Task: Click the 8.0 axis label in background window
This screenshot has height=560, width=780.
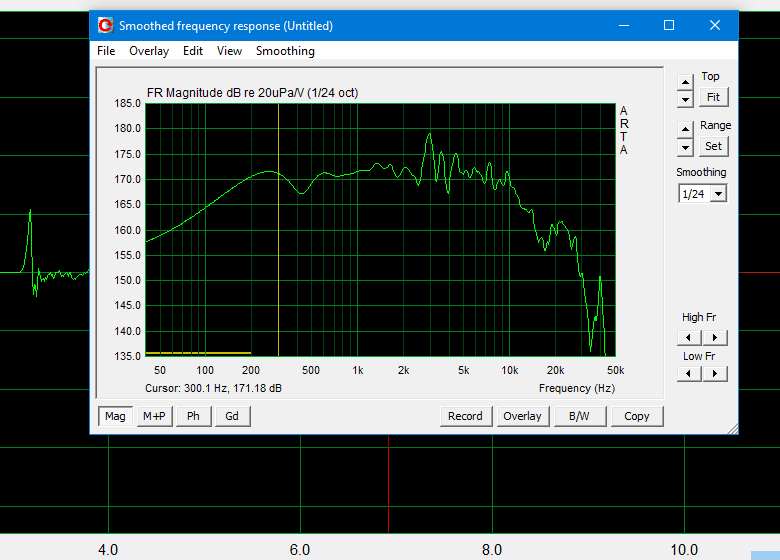Action: 491,550
